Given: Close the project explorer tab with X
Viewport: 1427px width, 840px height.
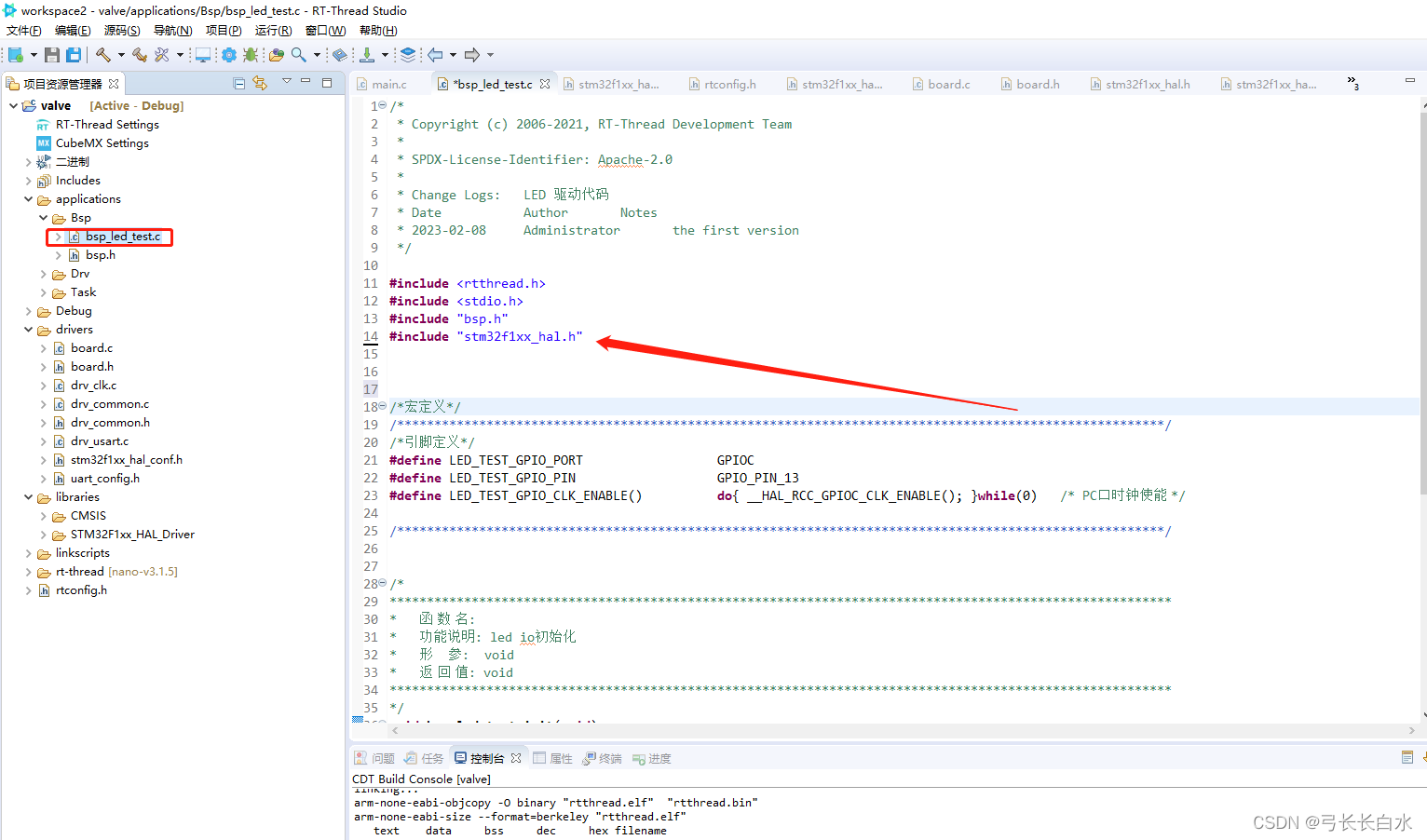Looking at the screenshot, I should point(114,84).
